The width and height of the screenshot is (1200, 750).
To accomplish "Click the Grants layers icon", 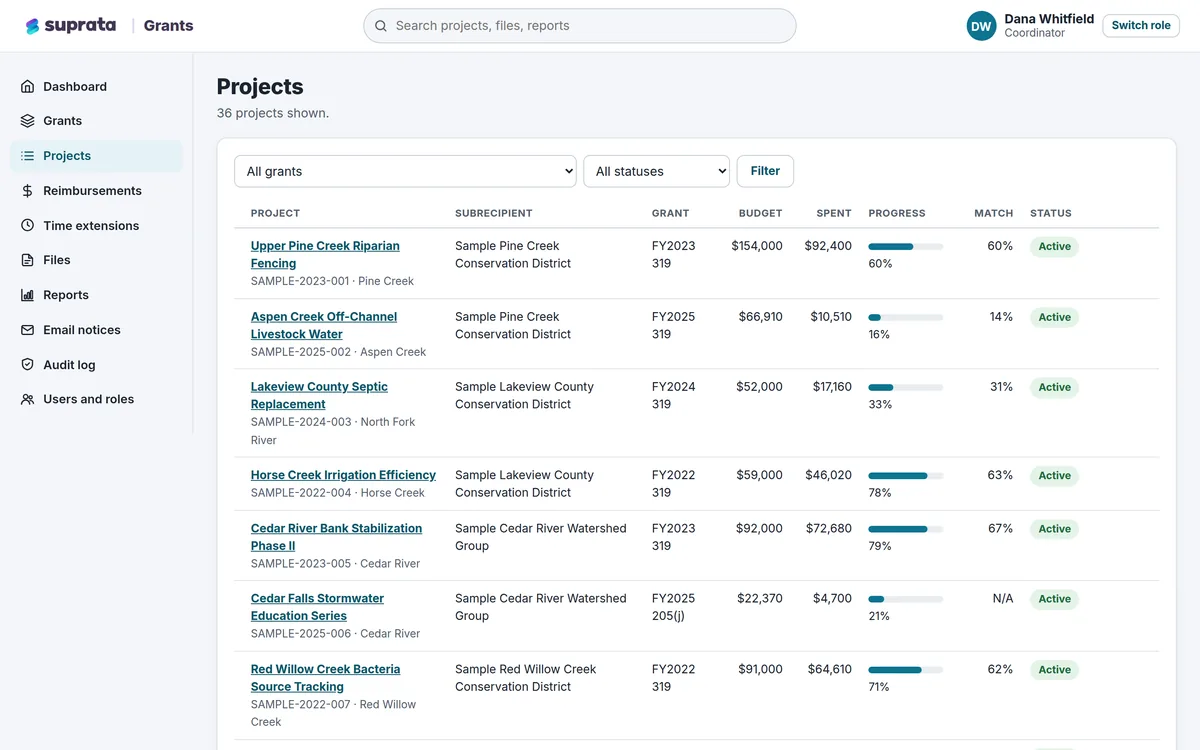I will (x=28, y=121).
